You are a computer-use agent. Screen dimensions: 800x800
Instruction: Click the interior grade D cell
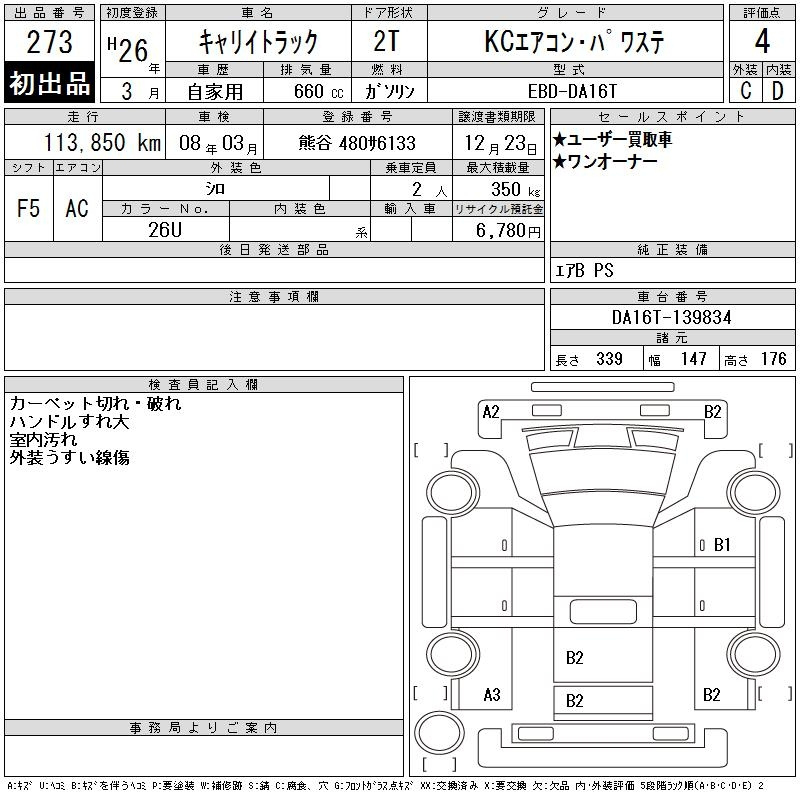tap(778, 90)
